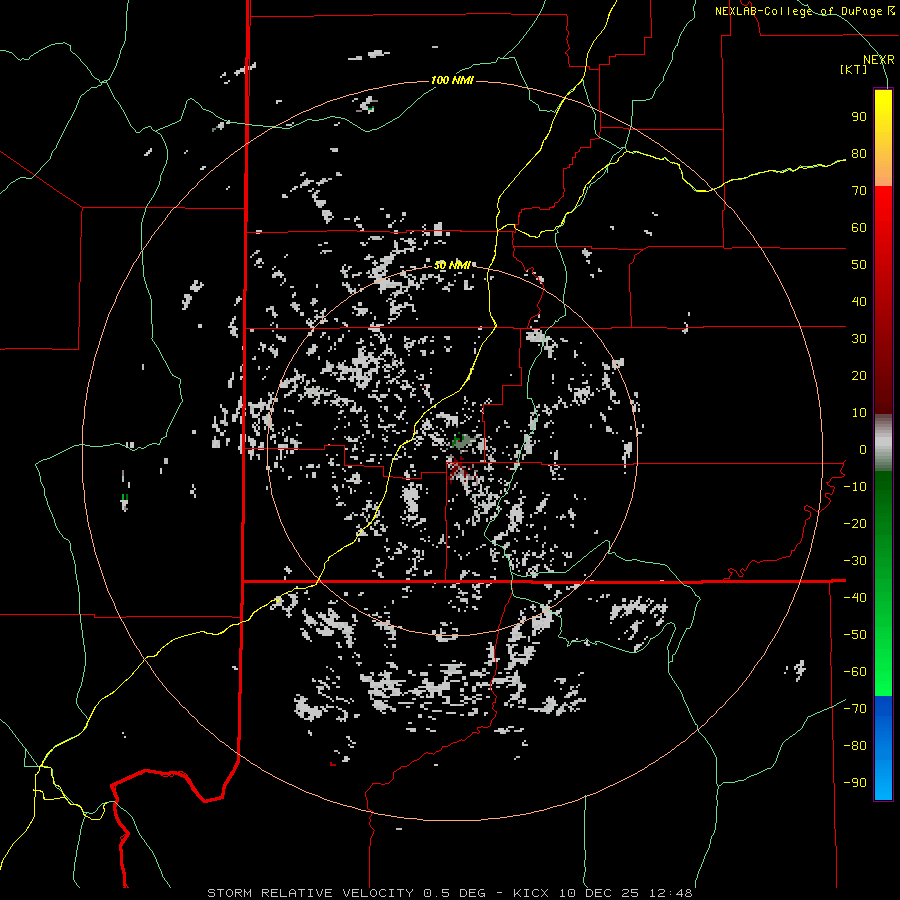
Task: Click the -90 value on velocity scale
Action: tap(855, 783)
